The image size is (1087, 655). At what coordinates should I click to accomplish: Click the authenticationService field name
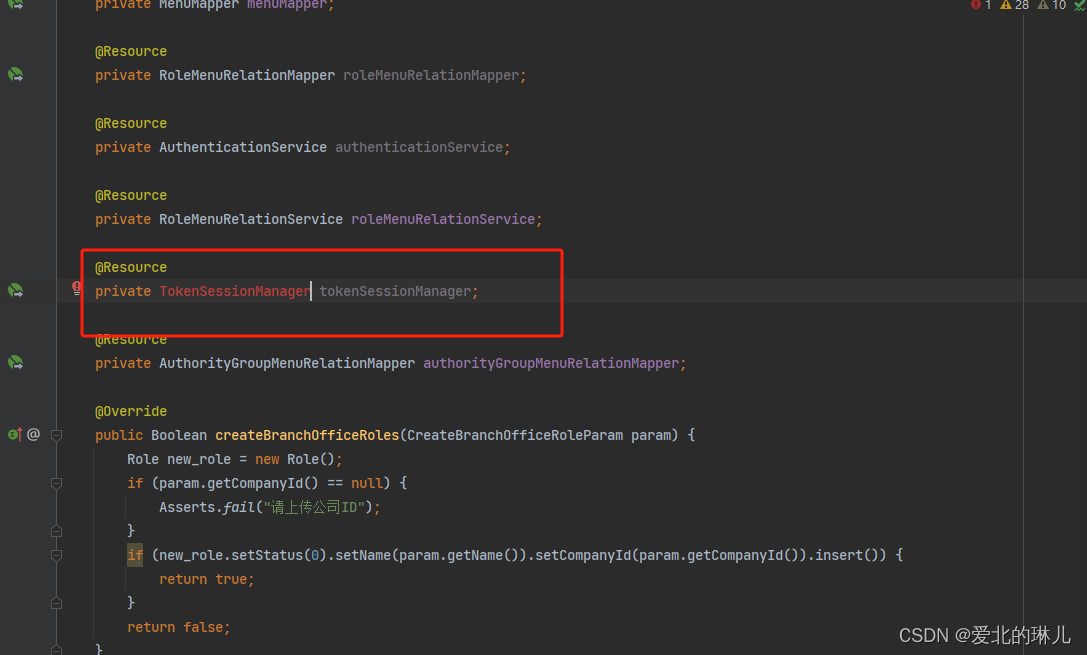[x=419, y=147]
